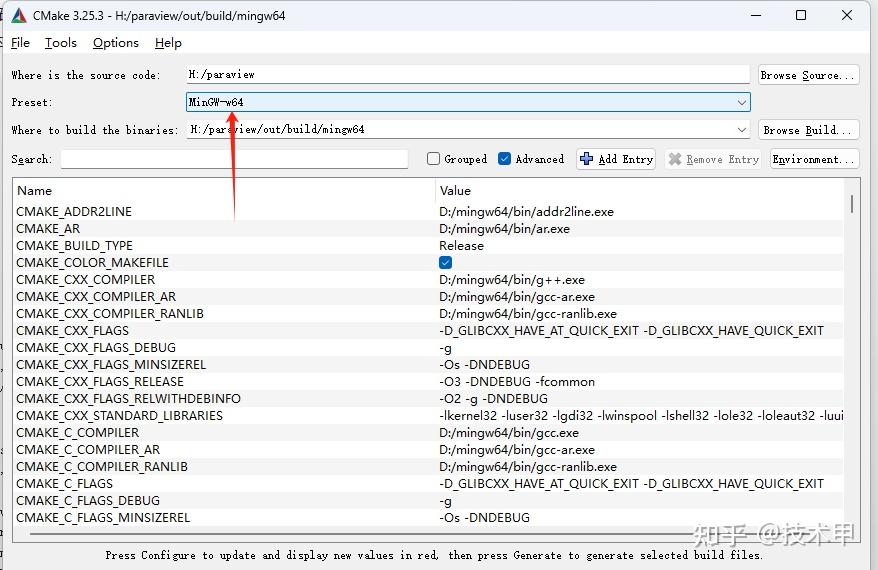
Task: Click the Release value of CMAKE_BUILD_TYPE
Action: [461, 246]
